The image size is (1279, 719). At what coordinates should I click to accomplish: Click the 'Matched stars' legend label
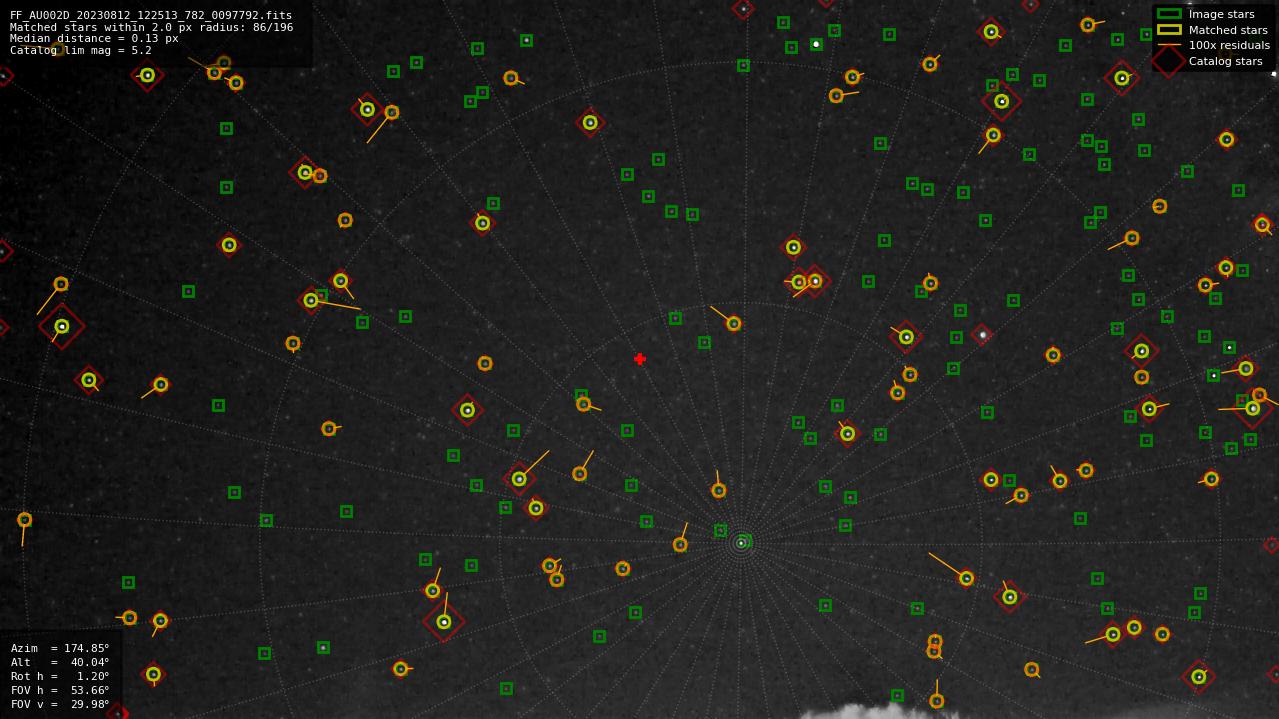tap(1228, 30)
